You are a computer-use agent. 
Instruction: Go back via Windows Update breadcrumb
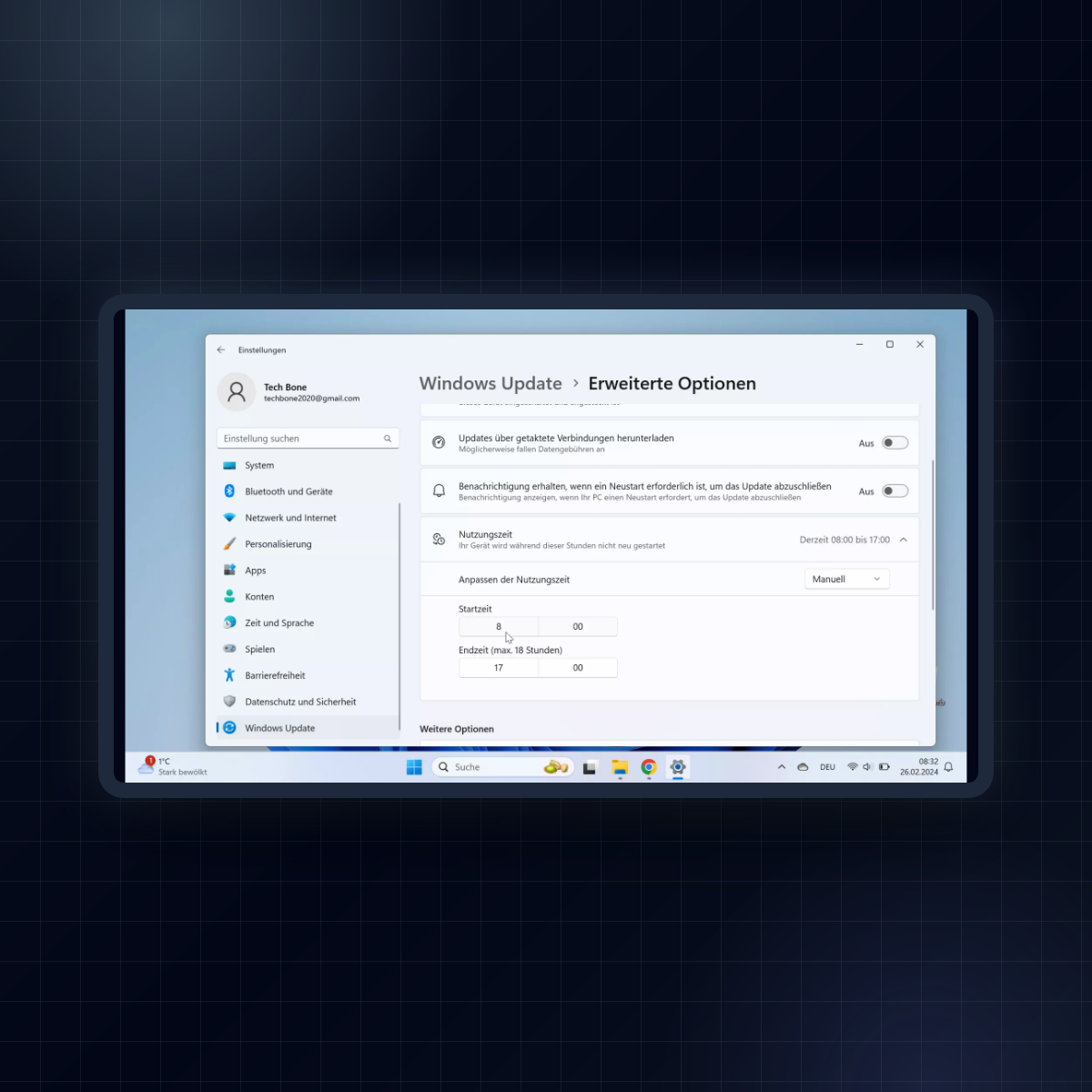coord(490,384)
